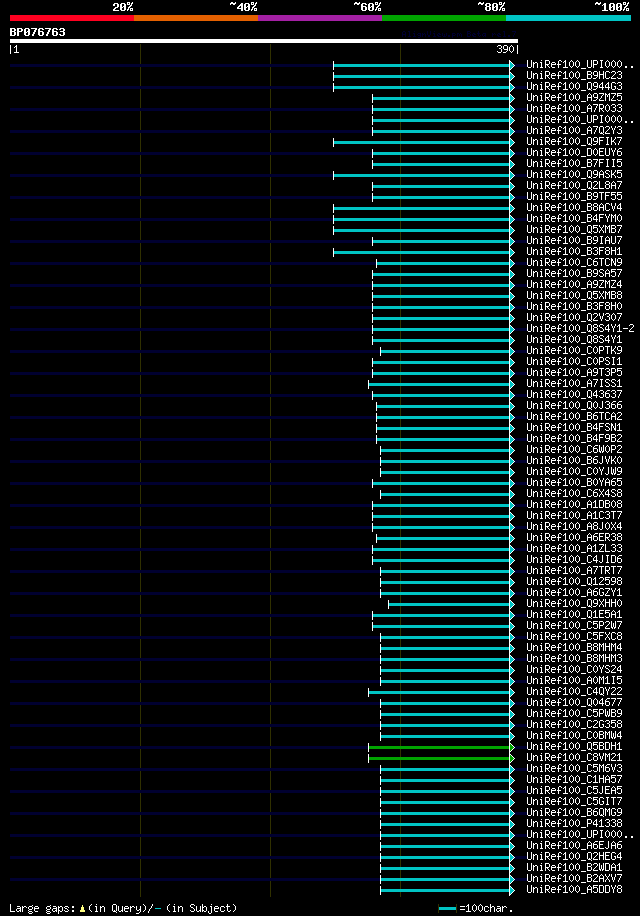Select the UniRef100_C6W0P2 label
The height and width of the screenshot is (916, 640).
(x=574, y=450)
